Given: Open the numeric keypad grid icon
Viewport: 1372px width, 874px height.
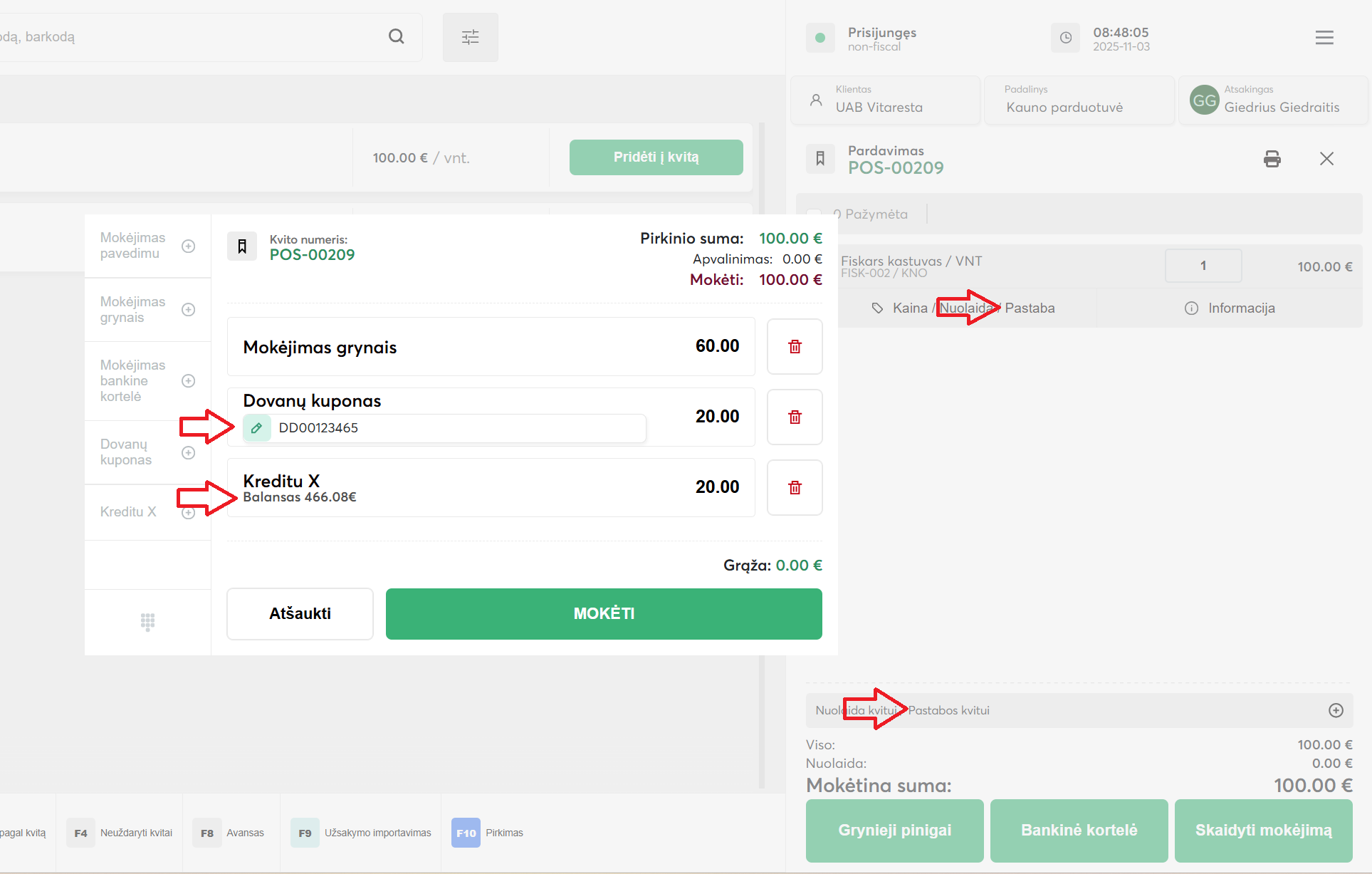Looking at the screenshot, I should point(147,622).
